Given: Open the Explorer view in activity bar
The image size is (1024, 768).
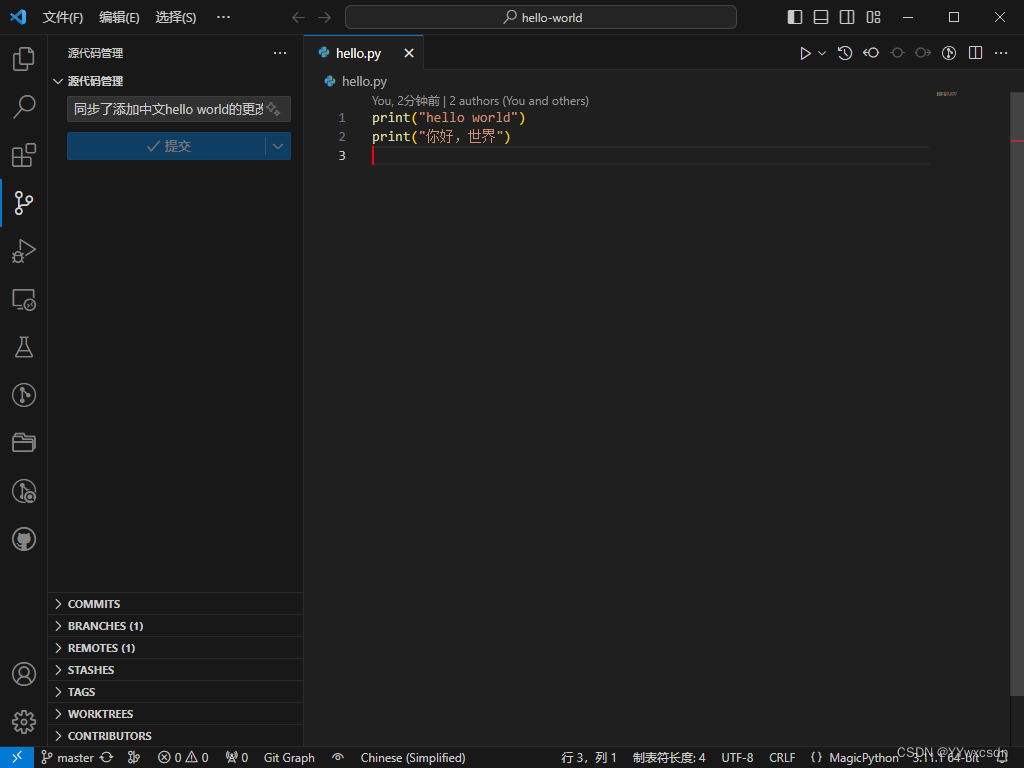Looking at the screenshot, I should point(24,59).
